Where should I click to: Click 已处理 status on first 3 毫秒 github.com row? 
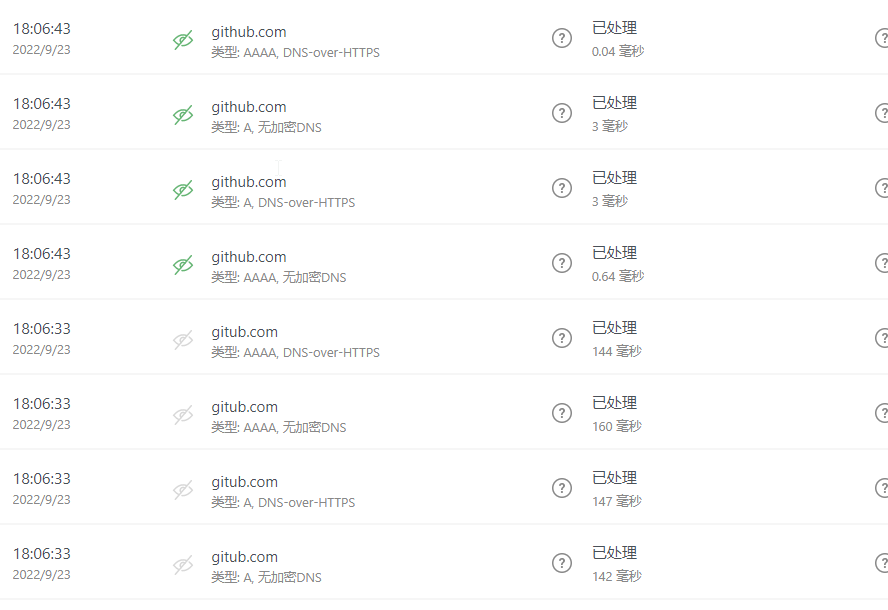614,103
